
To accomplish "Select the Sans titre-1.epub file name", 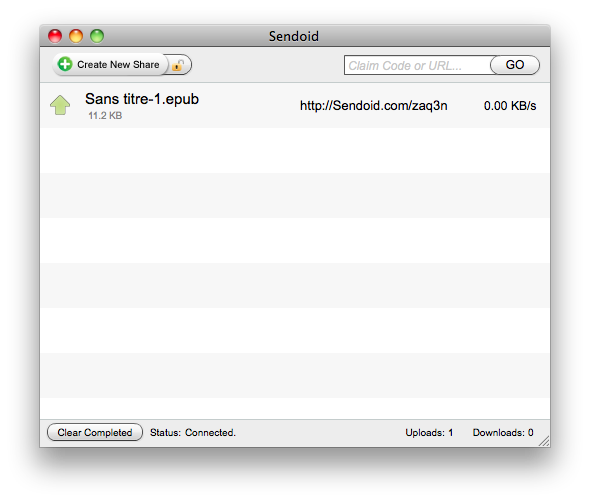I will click(142, 99).
